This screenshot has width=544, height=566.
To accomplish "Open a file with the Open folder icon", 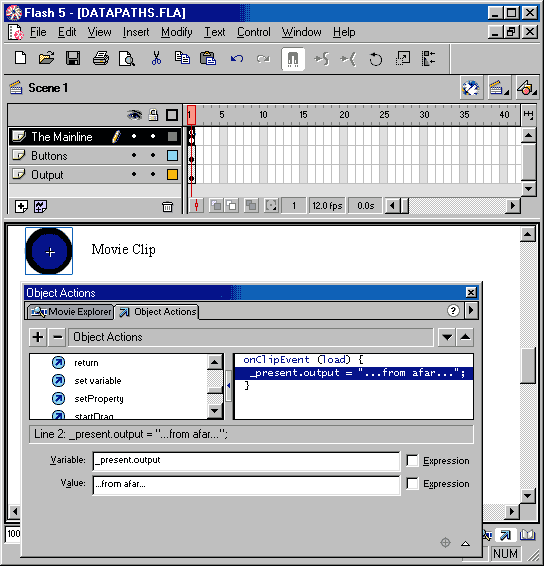I will pyautogui.click(x=46, y=58).
